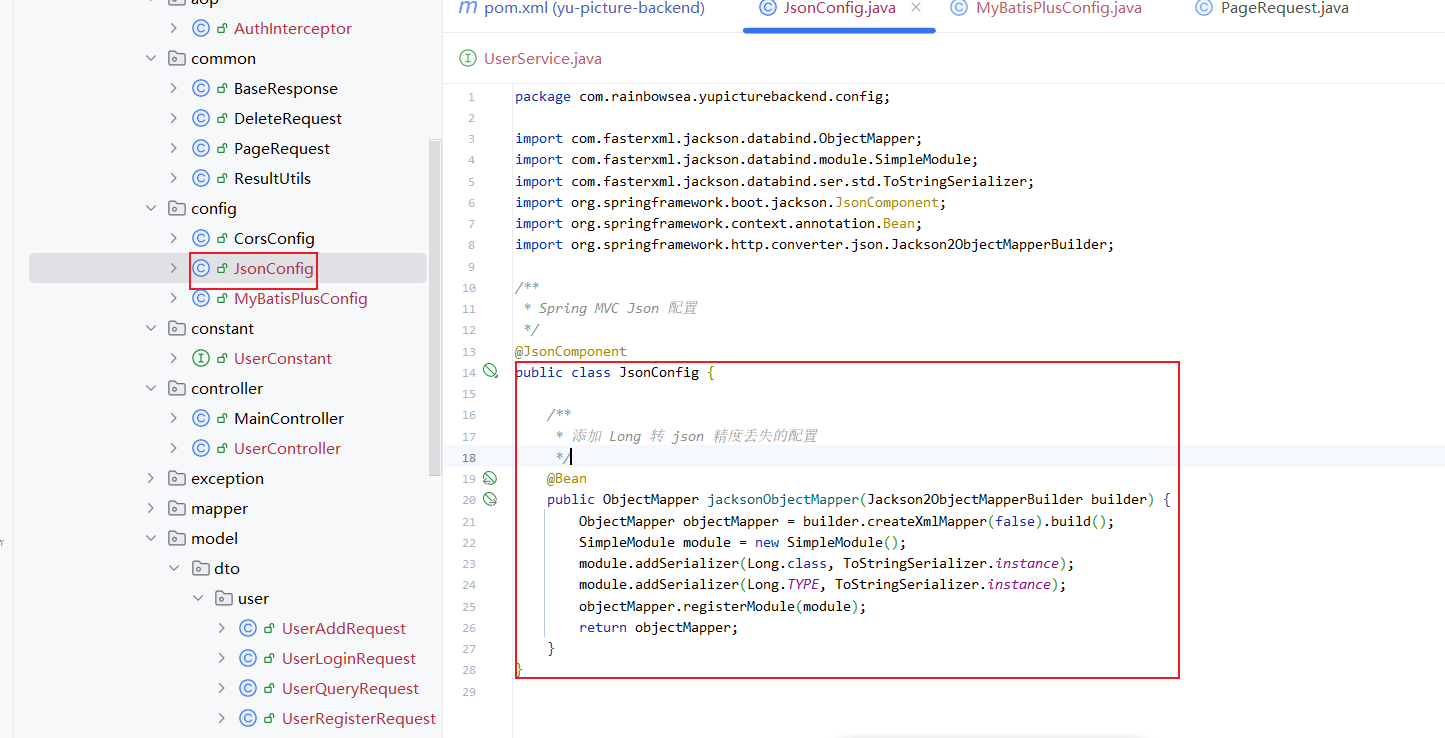Close the JsonConfig.java editor tab
This screenshot has width=1445, height=738.
(915, 8)
